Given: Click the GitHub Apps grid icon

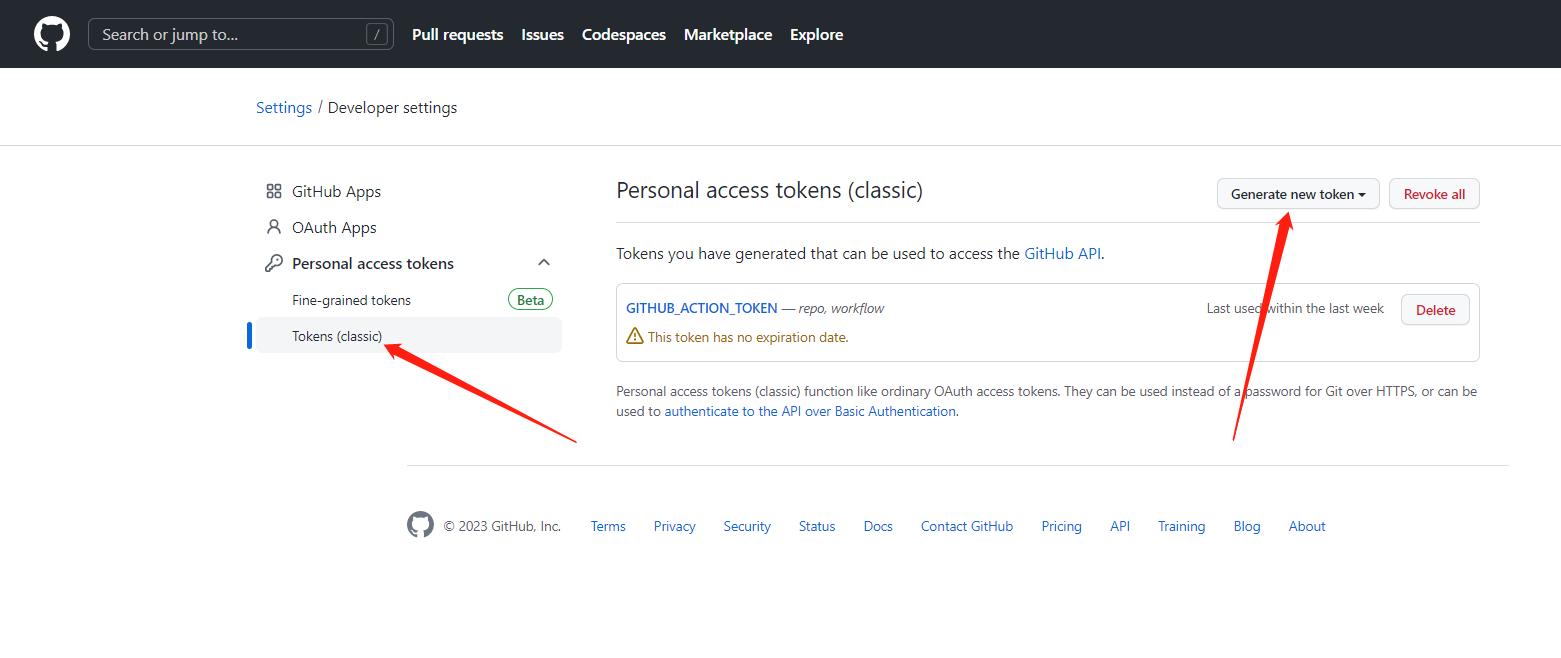Looking at the screenshot, I should 273,191.
